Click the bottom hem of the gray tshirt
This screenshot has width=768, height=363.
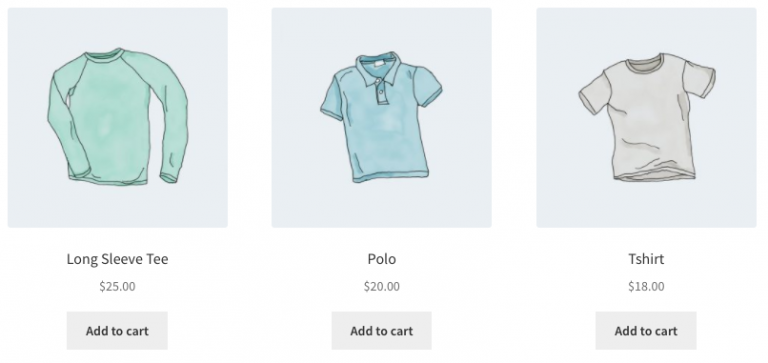point(654,175)
